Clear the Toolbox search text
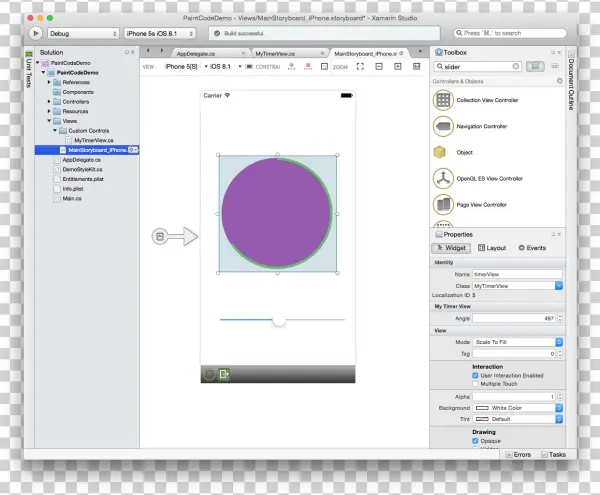This screenshot has height=495, width=600. tap(515, 67)
